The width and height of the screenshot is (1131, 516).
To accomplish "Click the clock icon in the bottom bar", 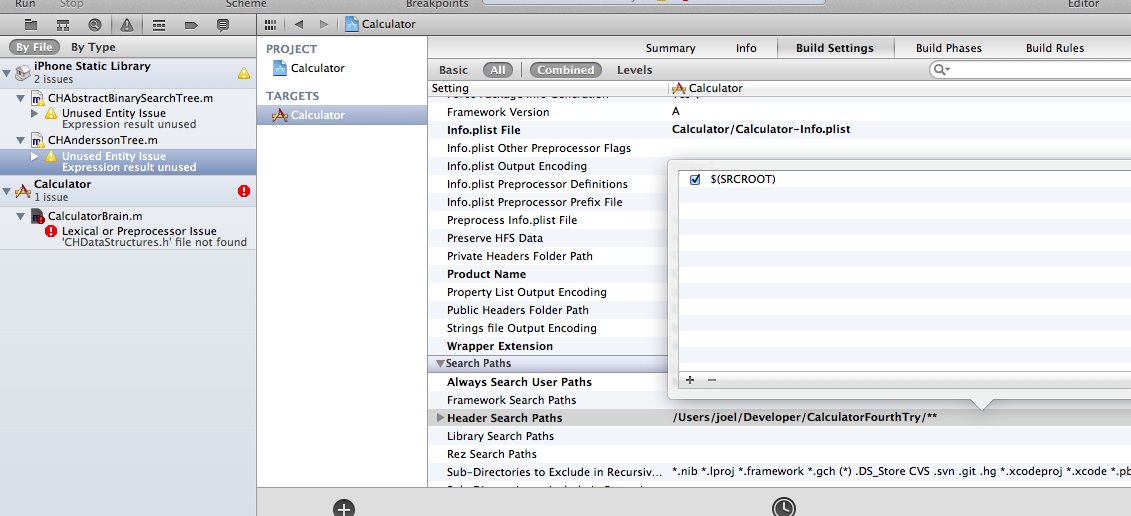I will (x=783, y=507).
